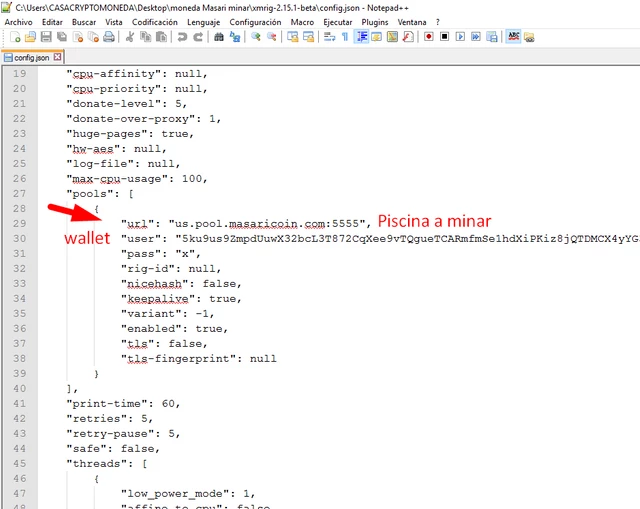Viewport: 640px width, 509px height.
Task: Click the "max-cpu-usage": 100 line
Action: (x=137, y=179)
